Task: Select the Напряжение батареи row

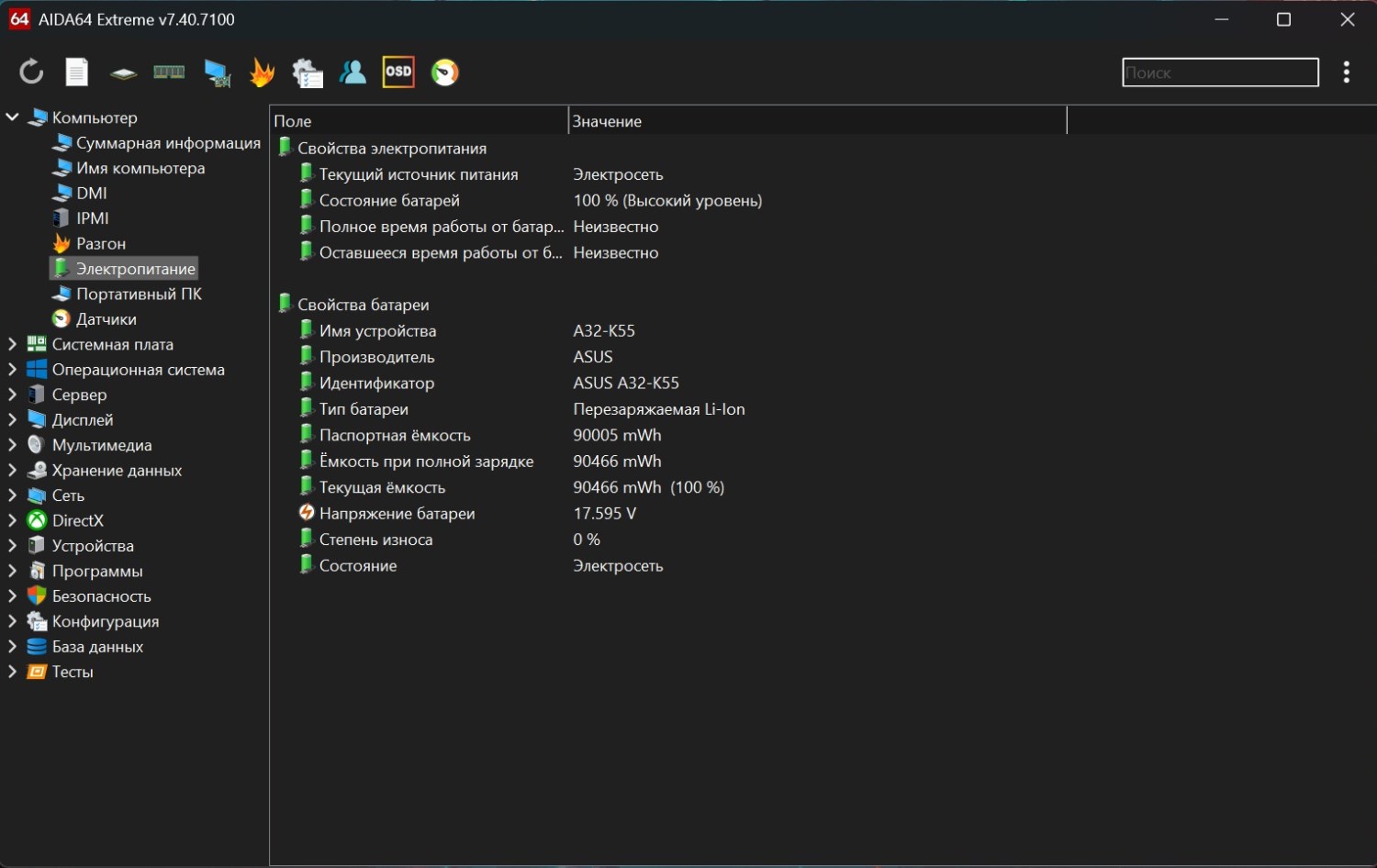Action: pos(397,514)
